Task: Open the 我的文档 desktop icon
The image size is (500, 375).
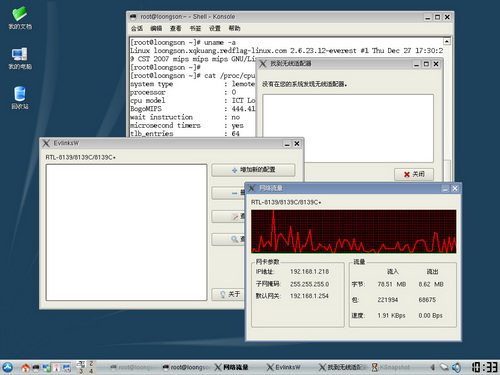Action: 20,18
